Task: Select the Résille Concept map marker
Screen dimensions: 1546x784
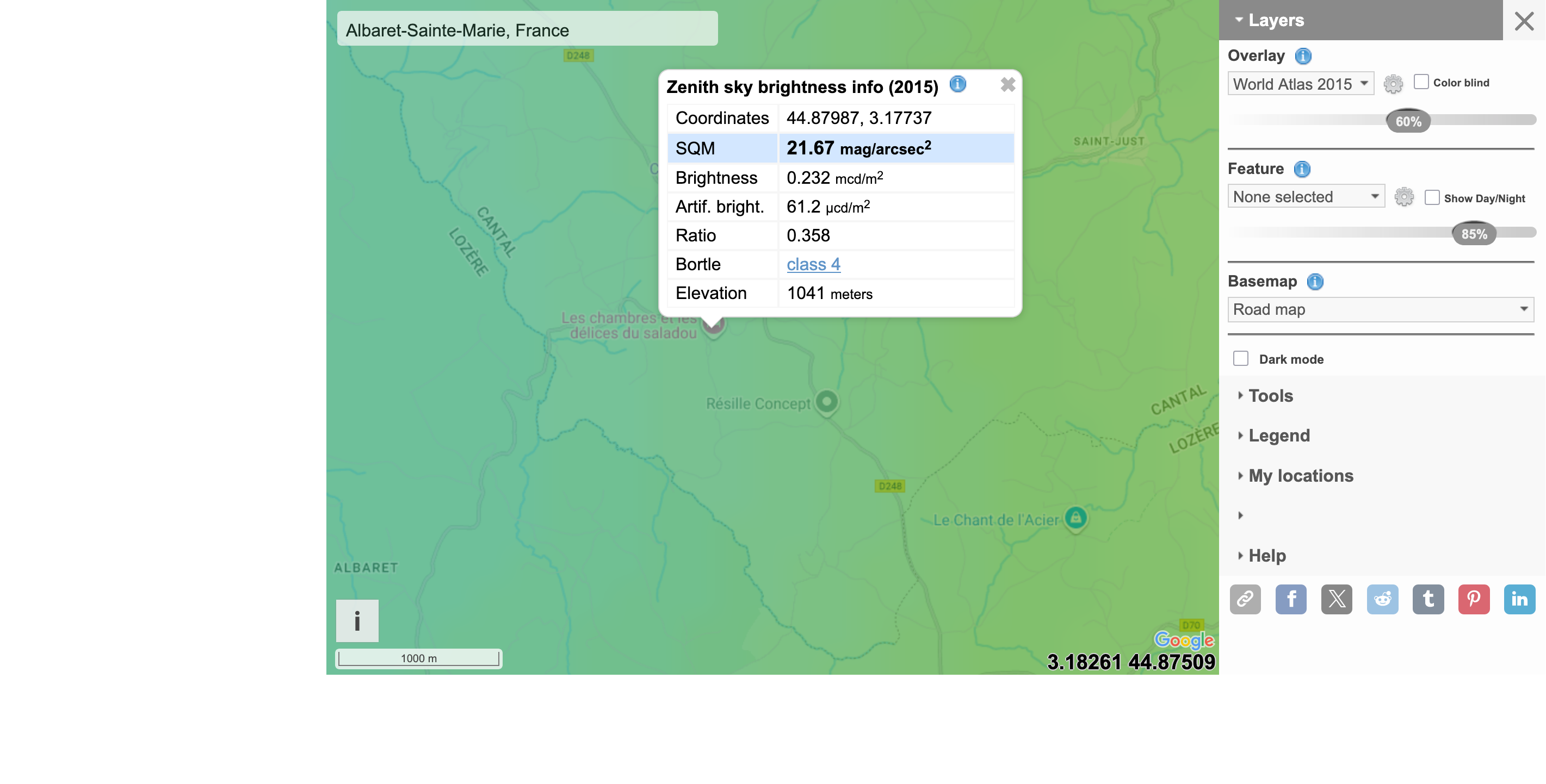Action: click(x=827, y=402)
